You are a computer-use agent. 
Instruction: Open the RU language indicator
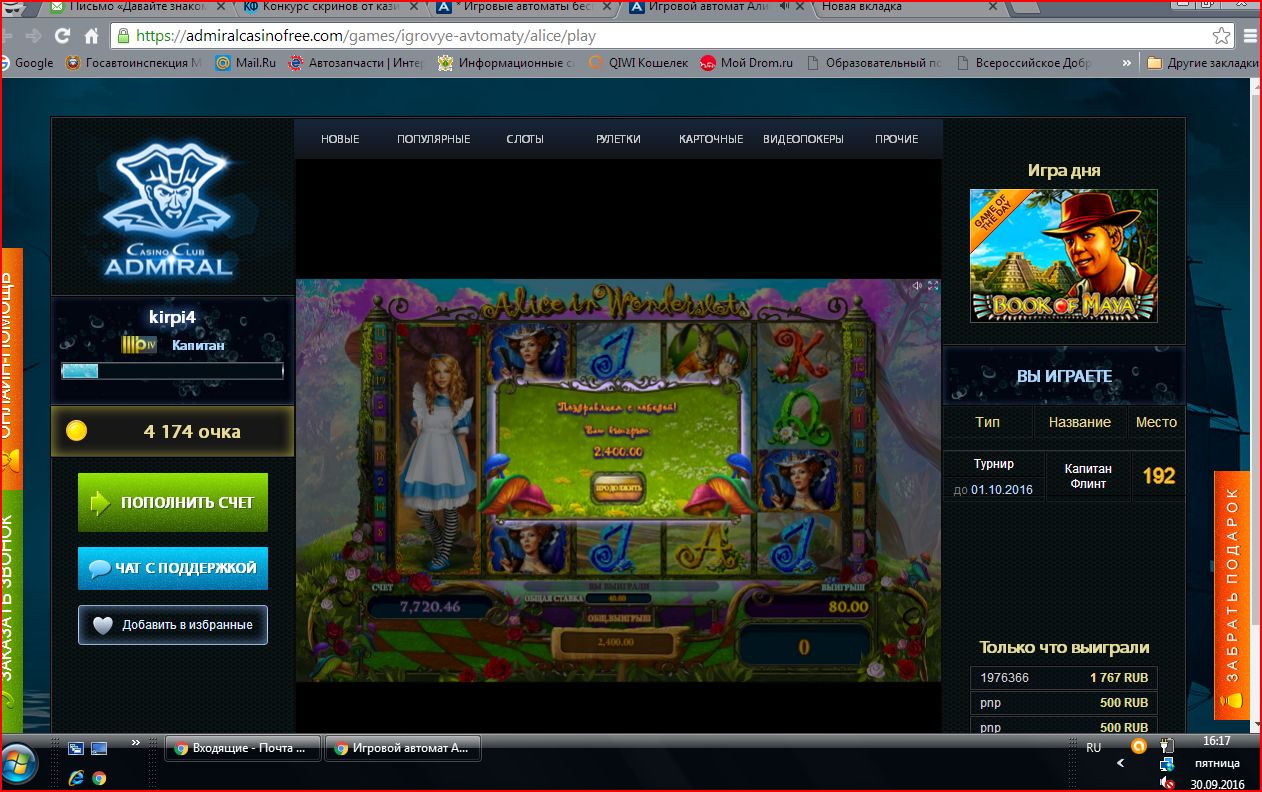(x=1093, y=747)
